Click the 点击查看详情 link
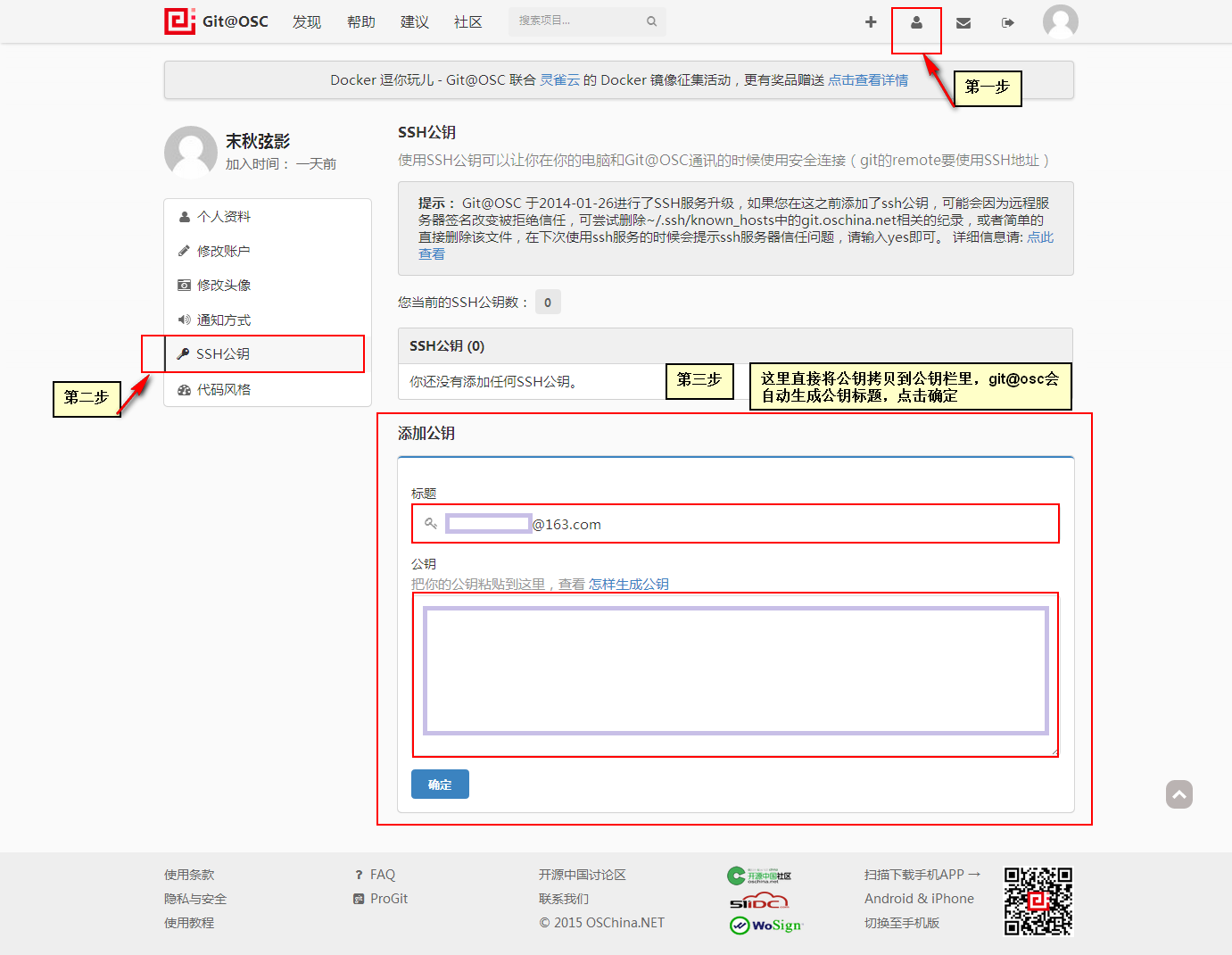 (x=868, y=80)
